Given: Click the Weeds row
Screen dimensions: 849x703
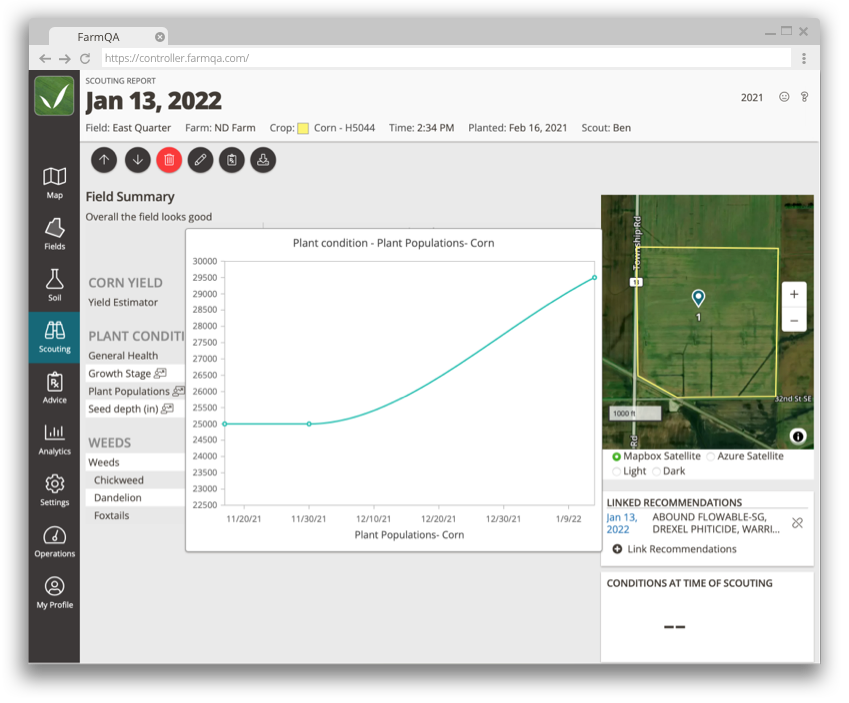Looking at the screenshot, I should point(135,463).
